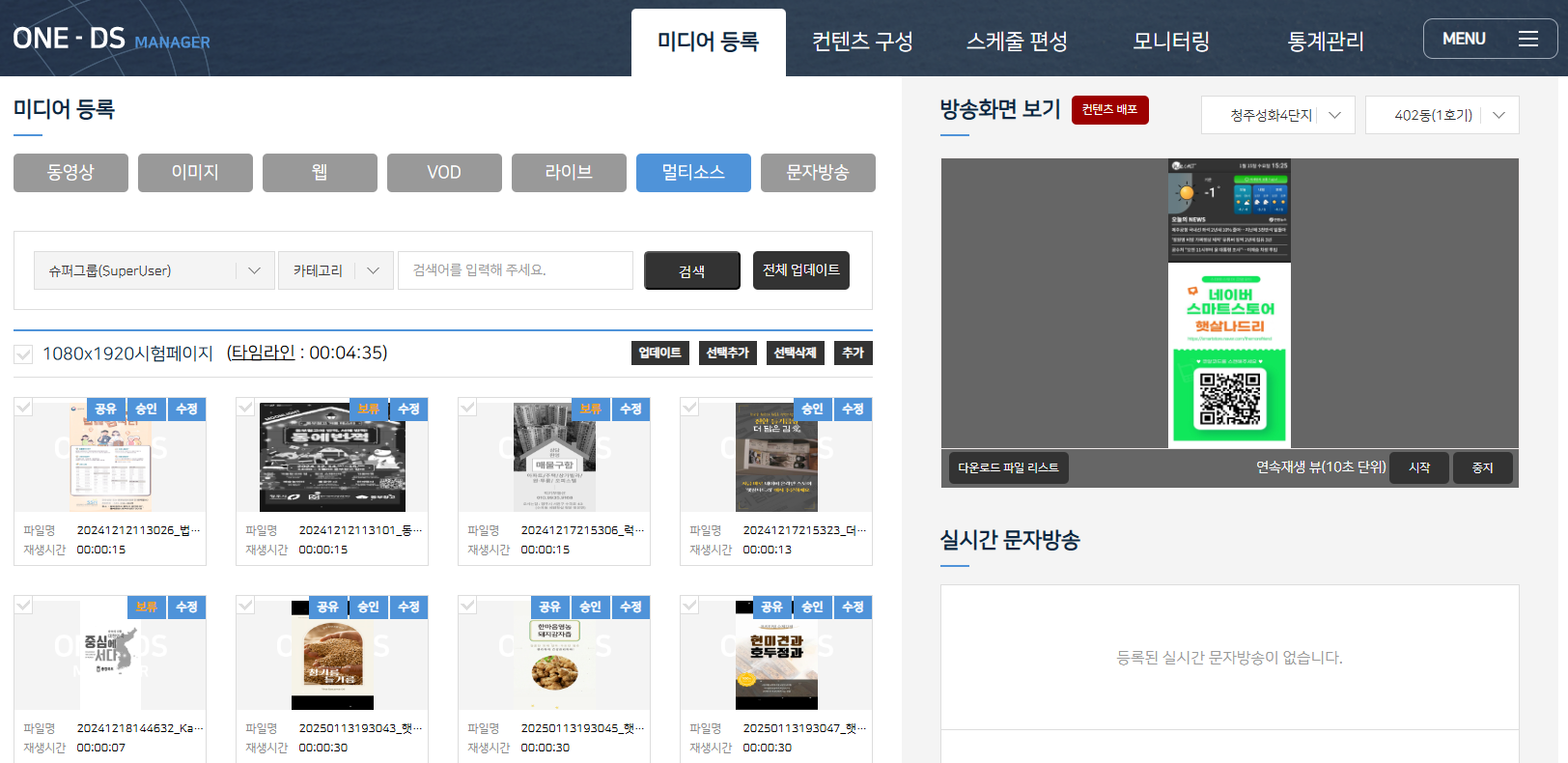This screenshot has height=763, width=1568.
Task: Check the box on file 20241212113101
Action: tap(245, 407)
